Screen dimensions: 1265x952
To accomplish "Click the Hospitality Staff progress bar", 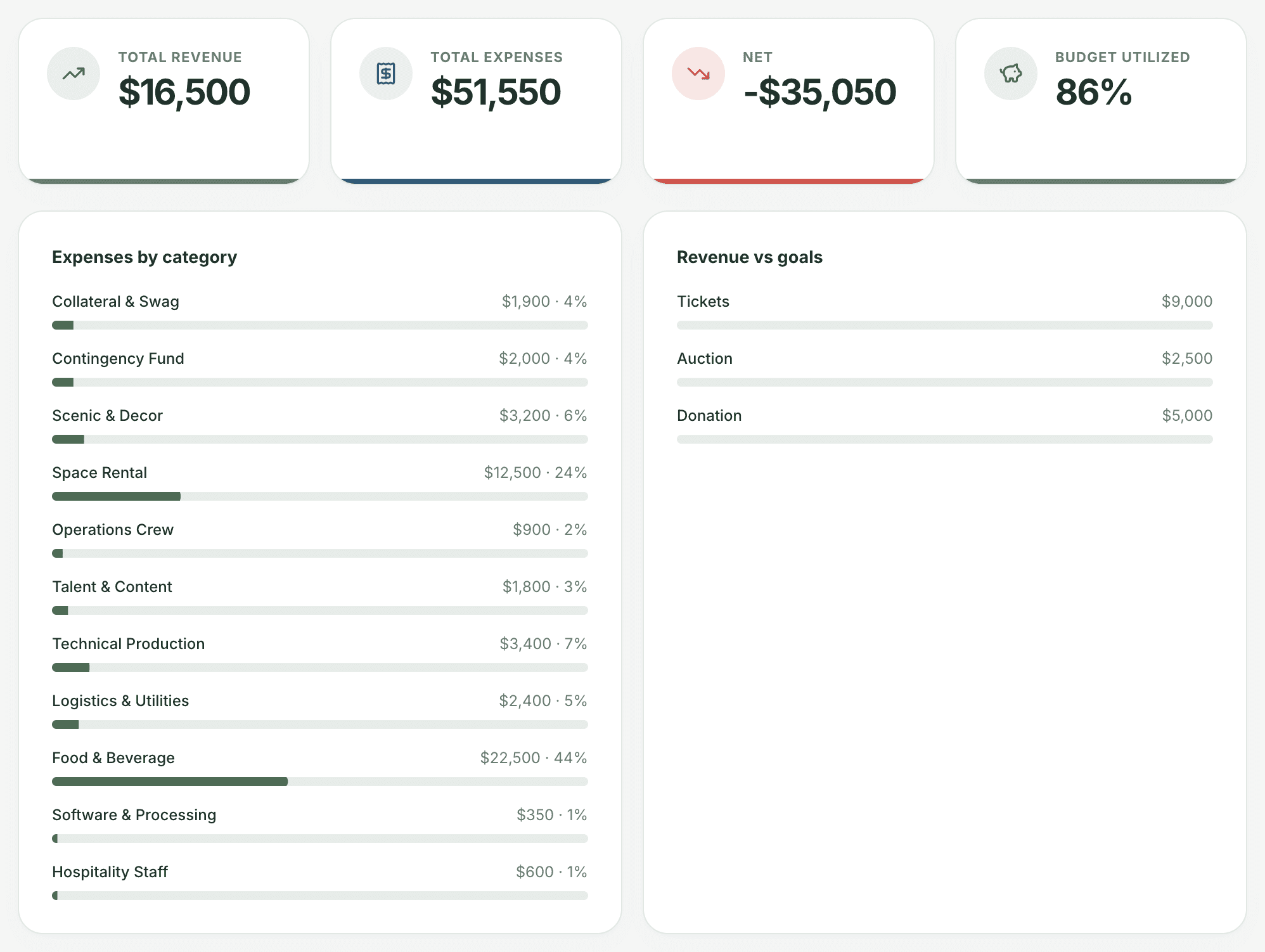I will 320,896.
